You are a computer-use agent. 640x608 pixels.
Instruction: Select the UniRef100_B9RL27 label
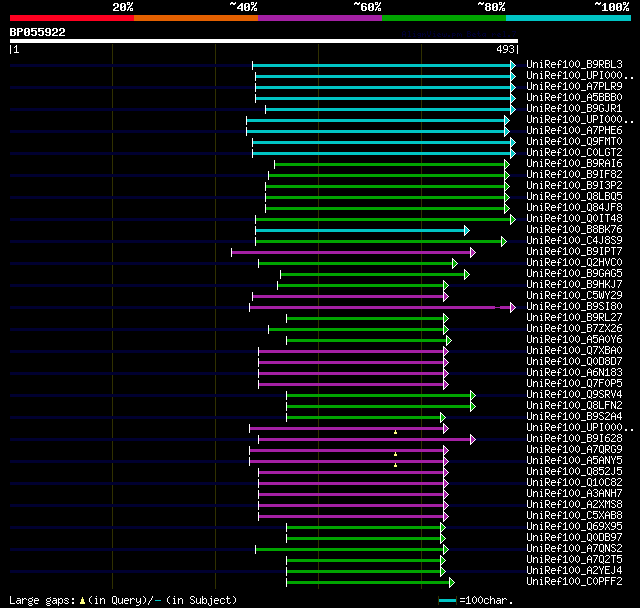574,318
